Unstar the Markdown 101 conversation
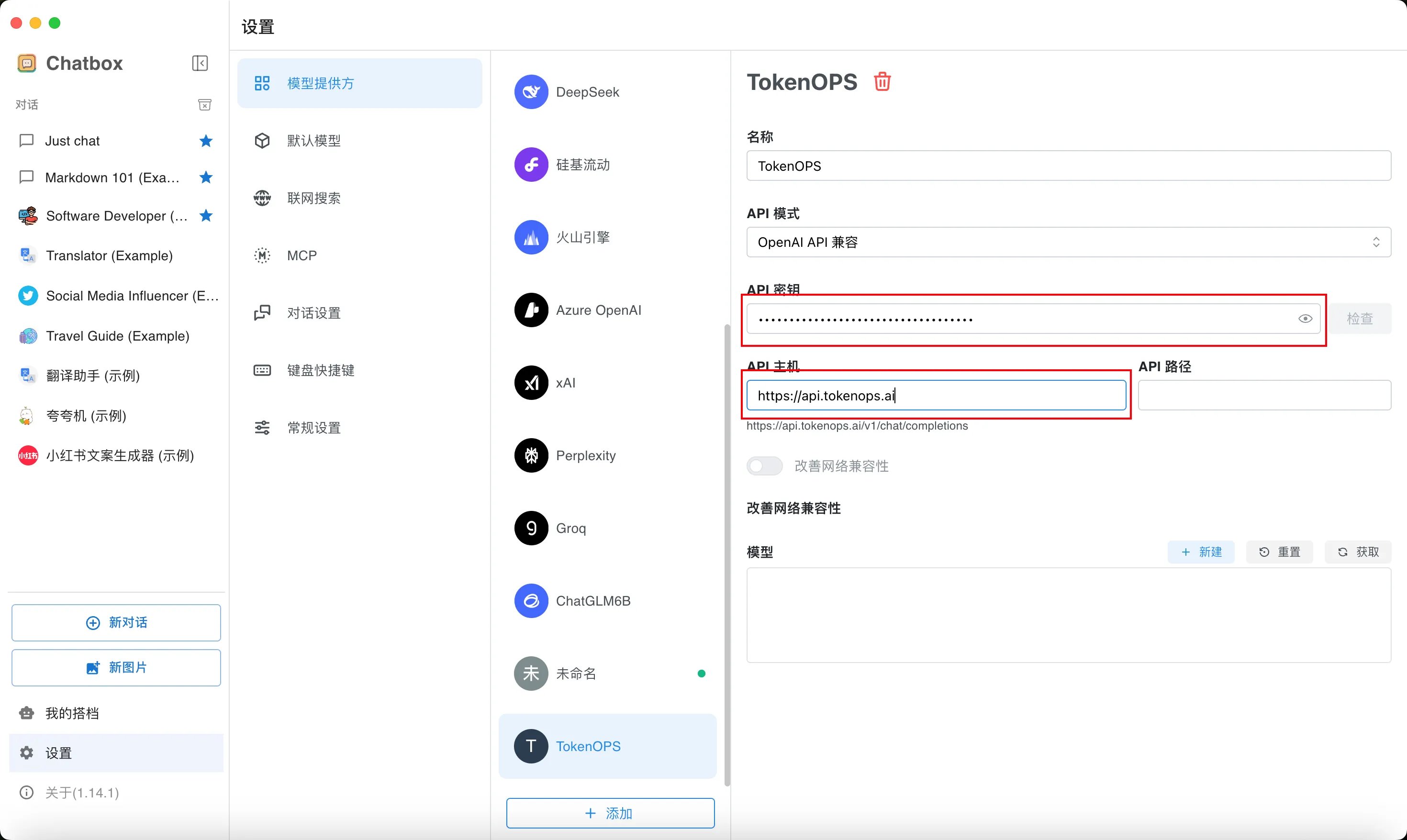1407x840 pixels. (x=206, y=177)
